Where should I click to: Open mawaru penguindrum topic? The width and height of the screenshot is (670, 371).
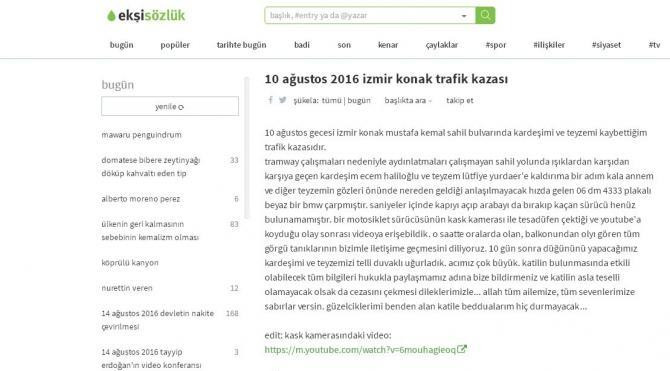141,135
